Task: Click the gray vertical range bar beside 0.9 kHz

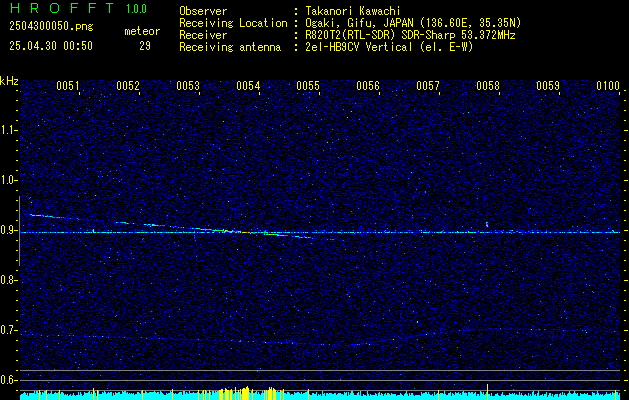Action: 19,231
